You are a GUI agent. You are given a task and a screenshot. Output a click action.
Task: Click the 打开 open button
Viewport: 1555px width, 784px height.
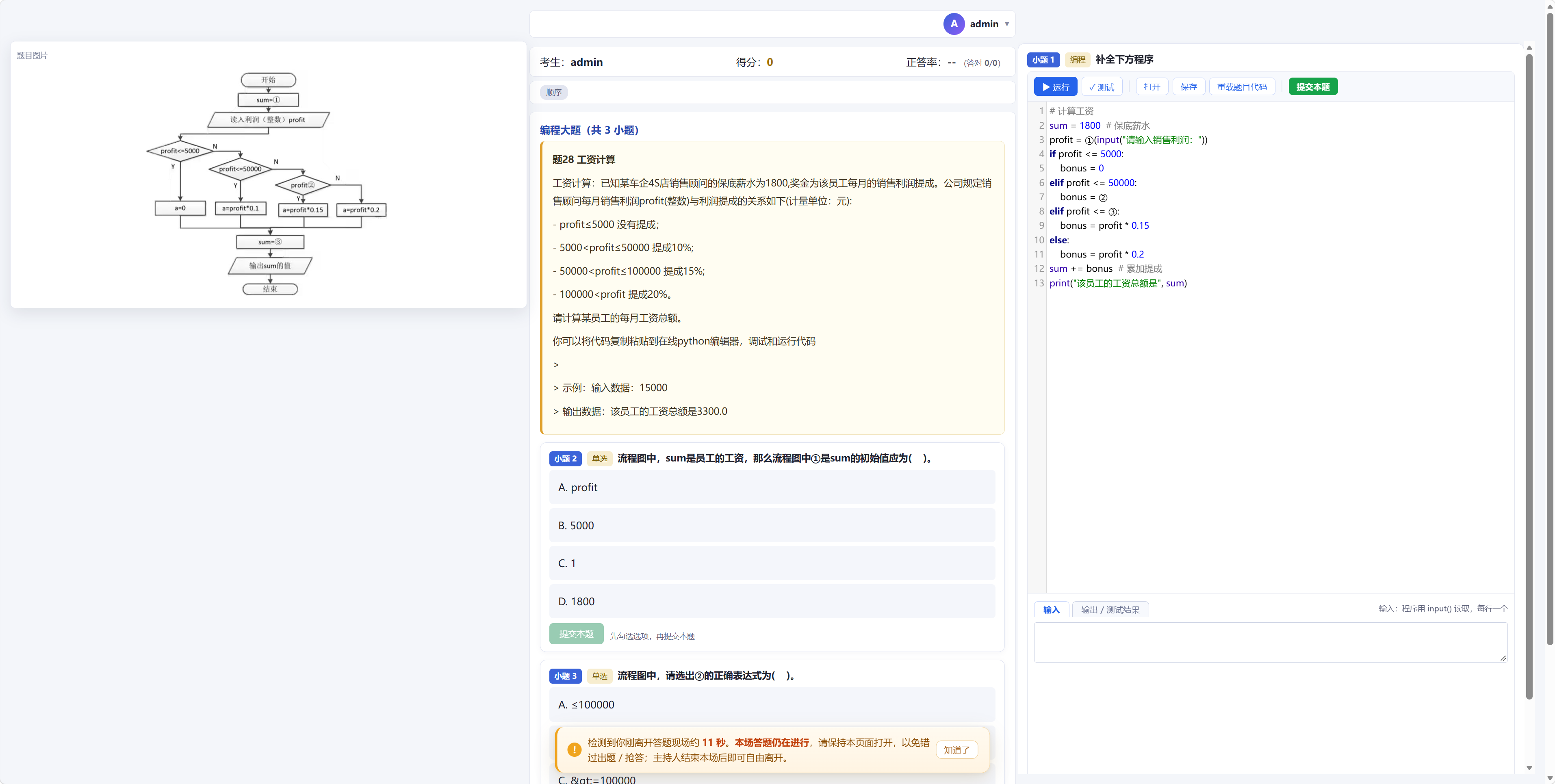click(x=1152, y=87)
